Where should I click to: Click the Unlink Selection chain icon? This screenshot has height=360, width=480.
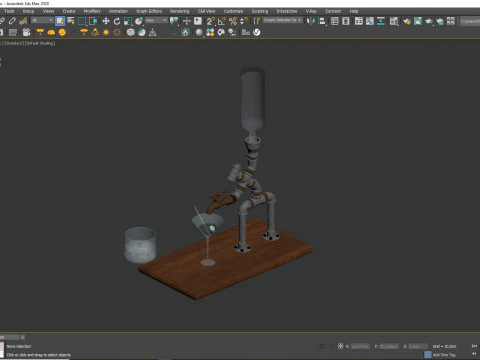12,21
